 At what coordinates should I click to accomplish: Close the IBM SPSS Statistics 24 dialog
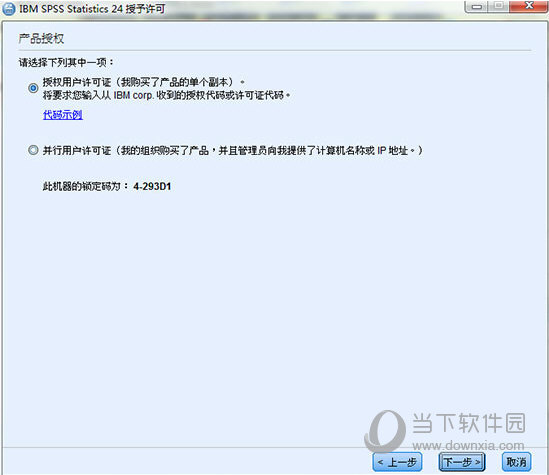coord(529,6)
